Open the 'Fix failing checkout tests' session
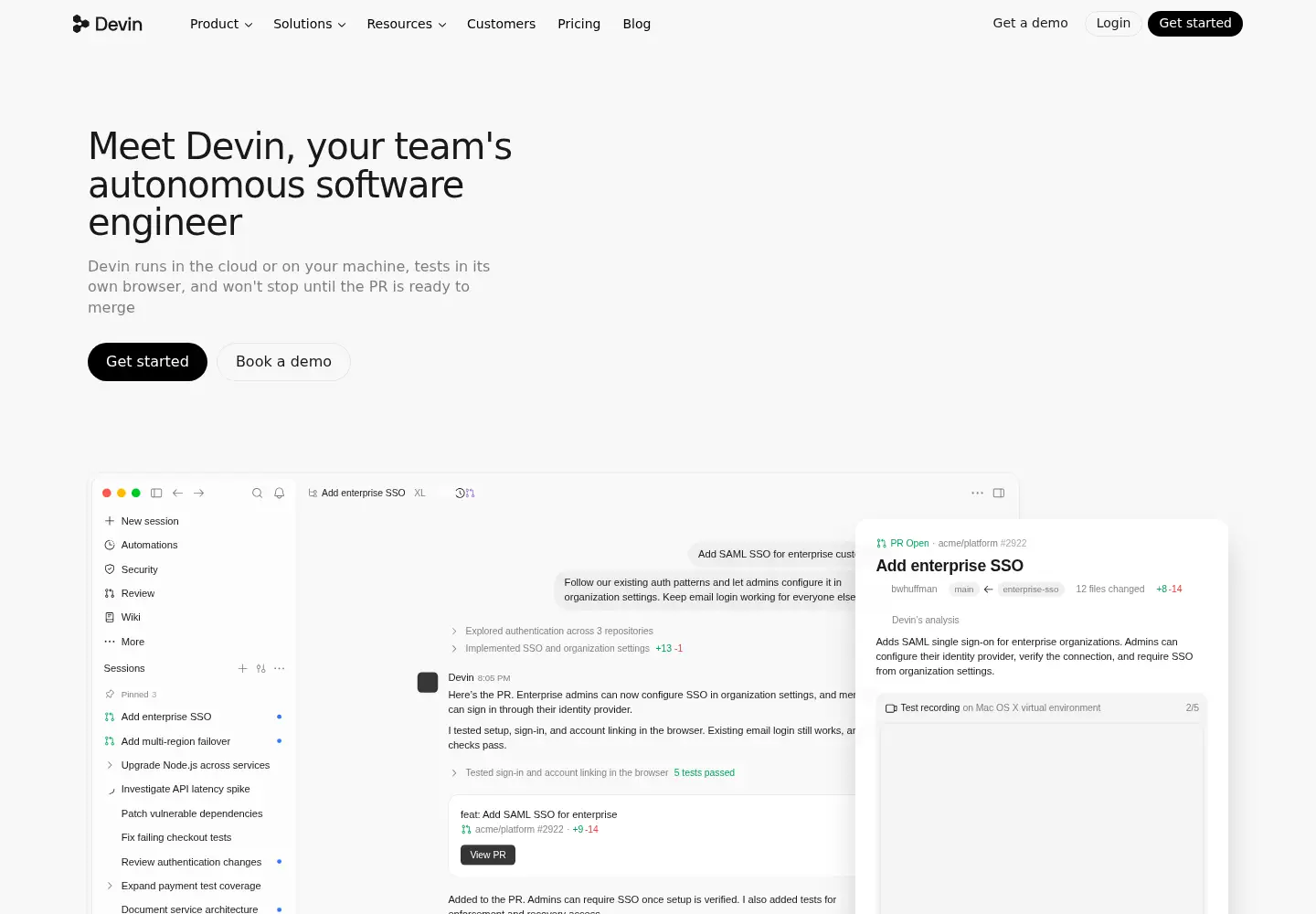 (192, 837)
